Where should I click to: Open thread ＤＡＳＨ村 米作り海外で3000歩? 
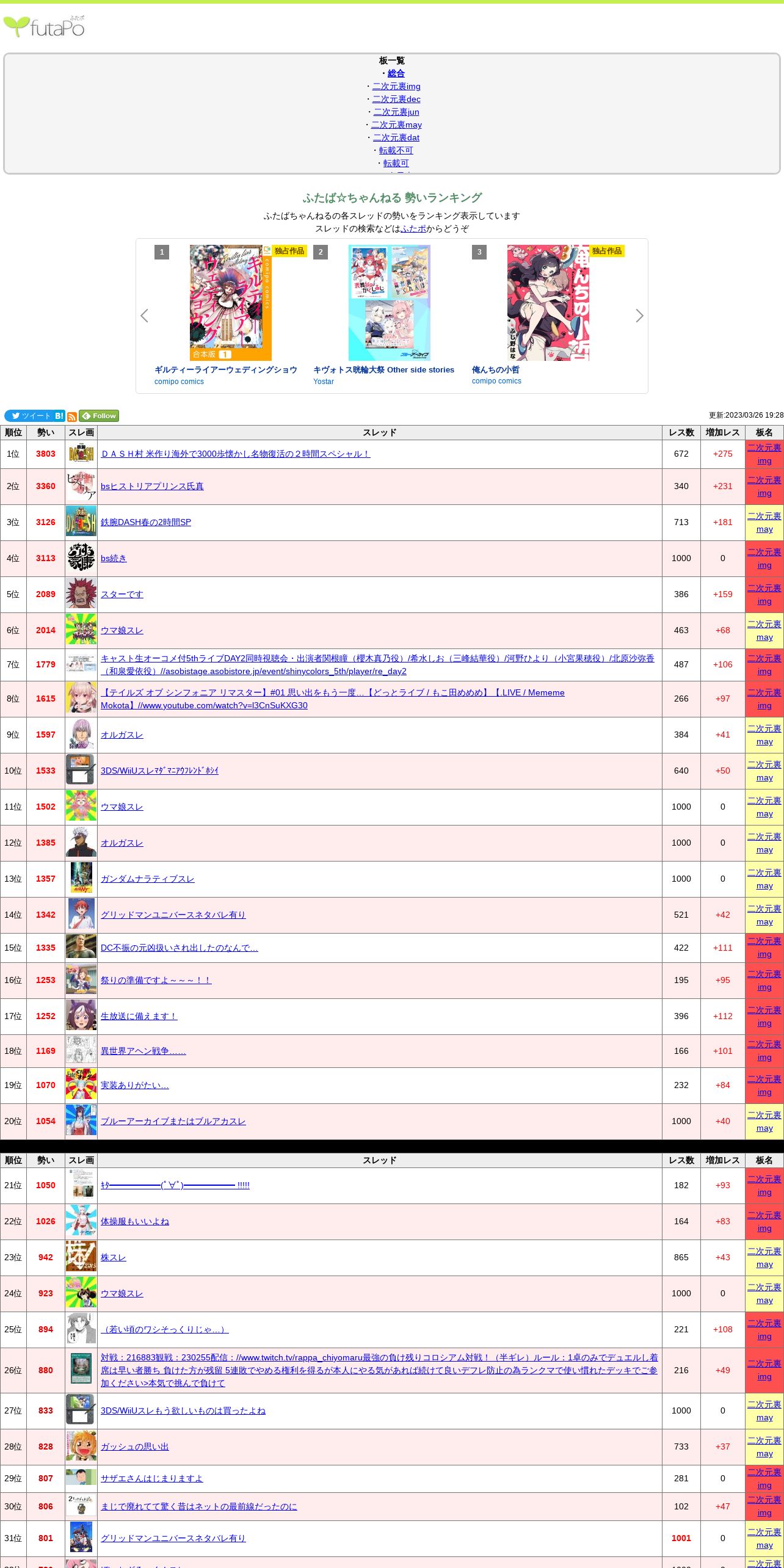click(235, 454)
